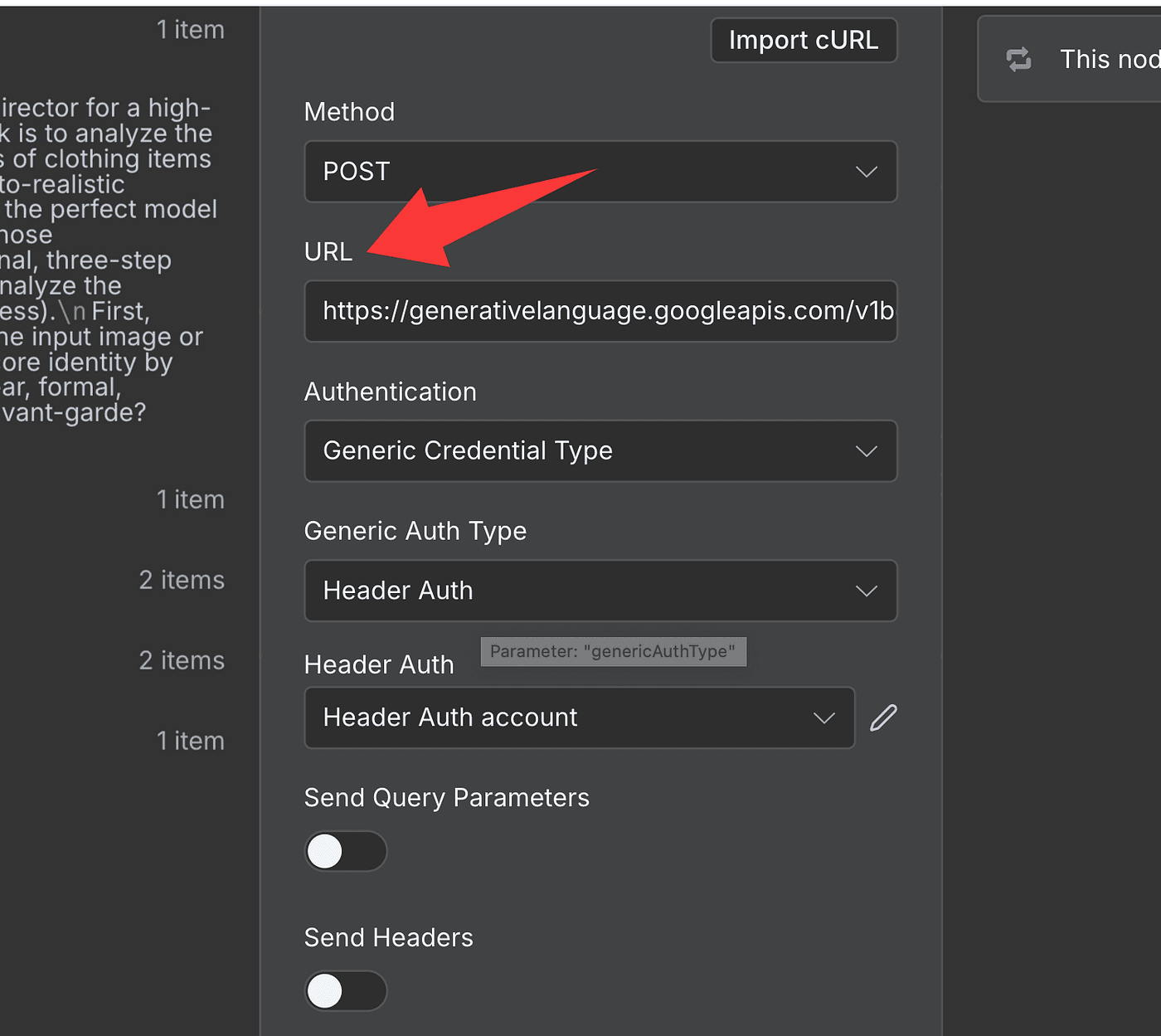
Task: Click the "Parameter: genericAuthType" tooltip
Action: click(x=613, y=651)
